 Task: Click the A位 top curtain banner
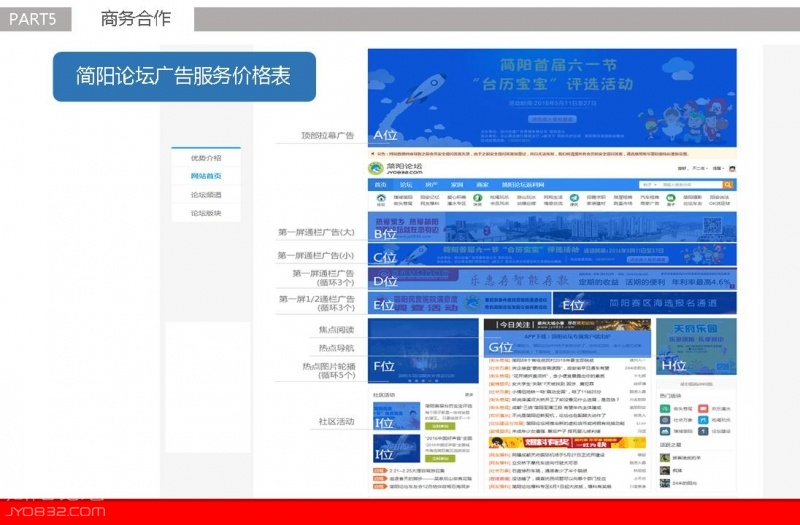click(552, 97)
